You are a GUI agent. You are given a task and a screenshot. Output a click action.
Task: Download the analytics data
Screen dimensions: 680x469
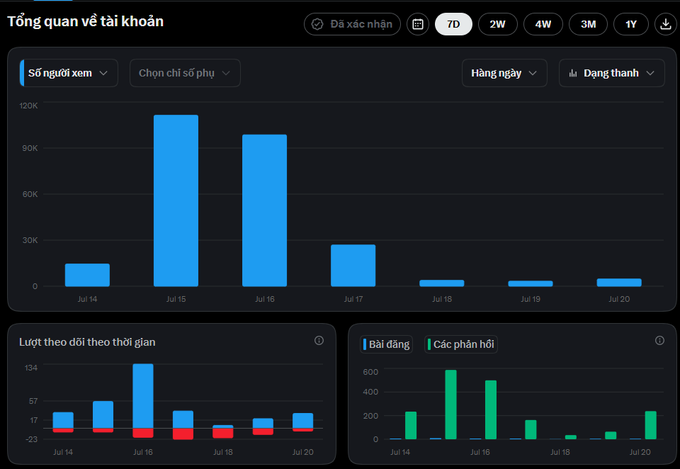(x=665, y=24)
